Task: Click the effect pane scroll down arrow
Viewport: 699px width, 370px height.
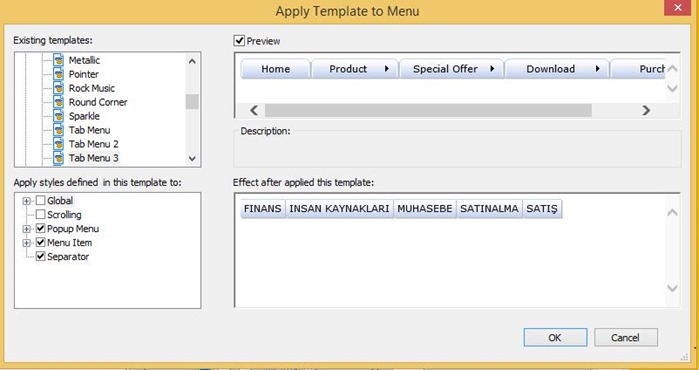Action: (673, 288)
